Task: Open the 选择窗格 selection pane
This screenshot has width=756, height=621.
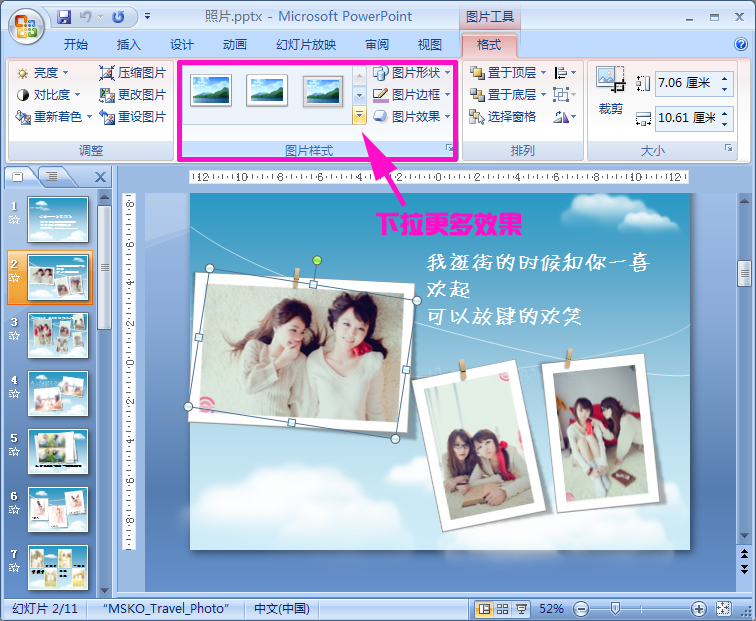Action: coord(503,117)
